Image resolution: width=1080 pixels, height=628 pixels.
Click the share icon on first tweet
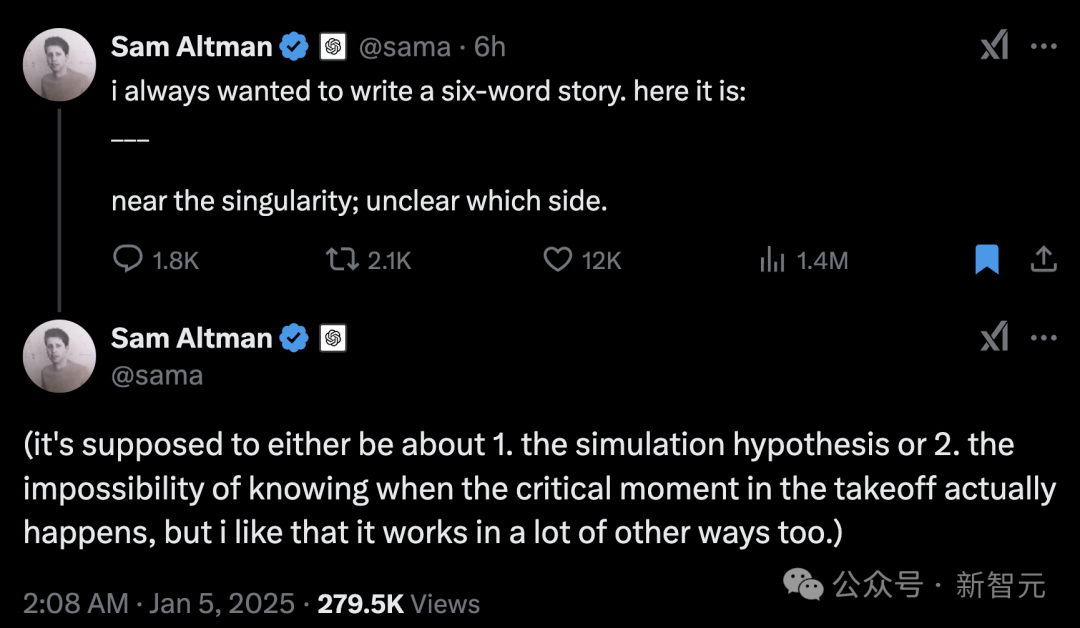pos(1043,260)
